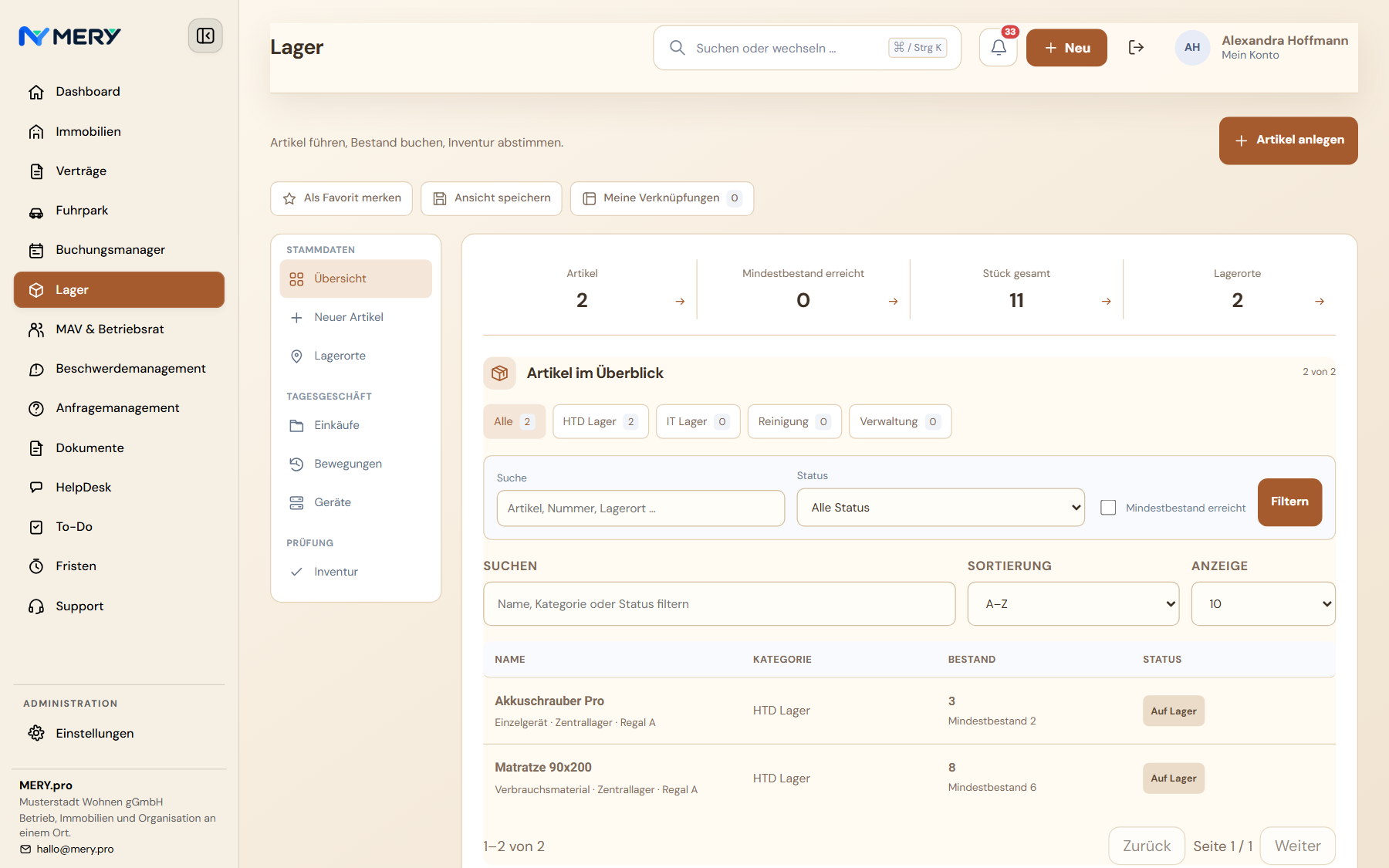Click the Support headset icon
The image size is (1389, 868).
(36, 606)
